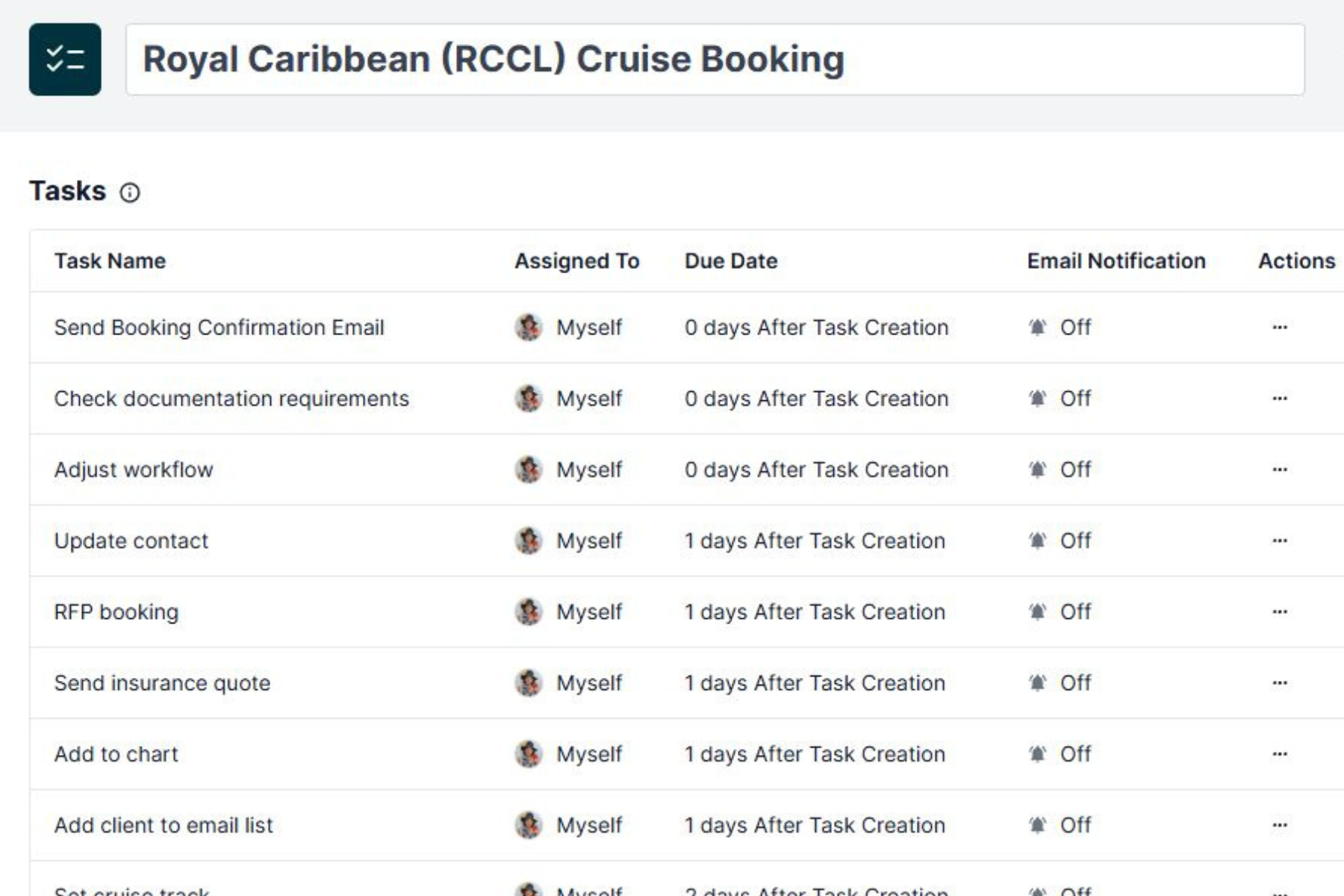Open actions menu for Send Booking Confirmation Email
The width and height of the screenshot is (1344, 896).
[x=1280, y=327]
